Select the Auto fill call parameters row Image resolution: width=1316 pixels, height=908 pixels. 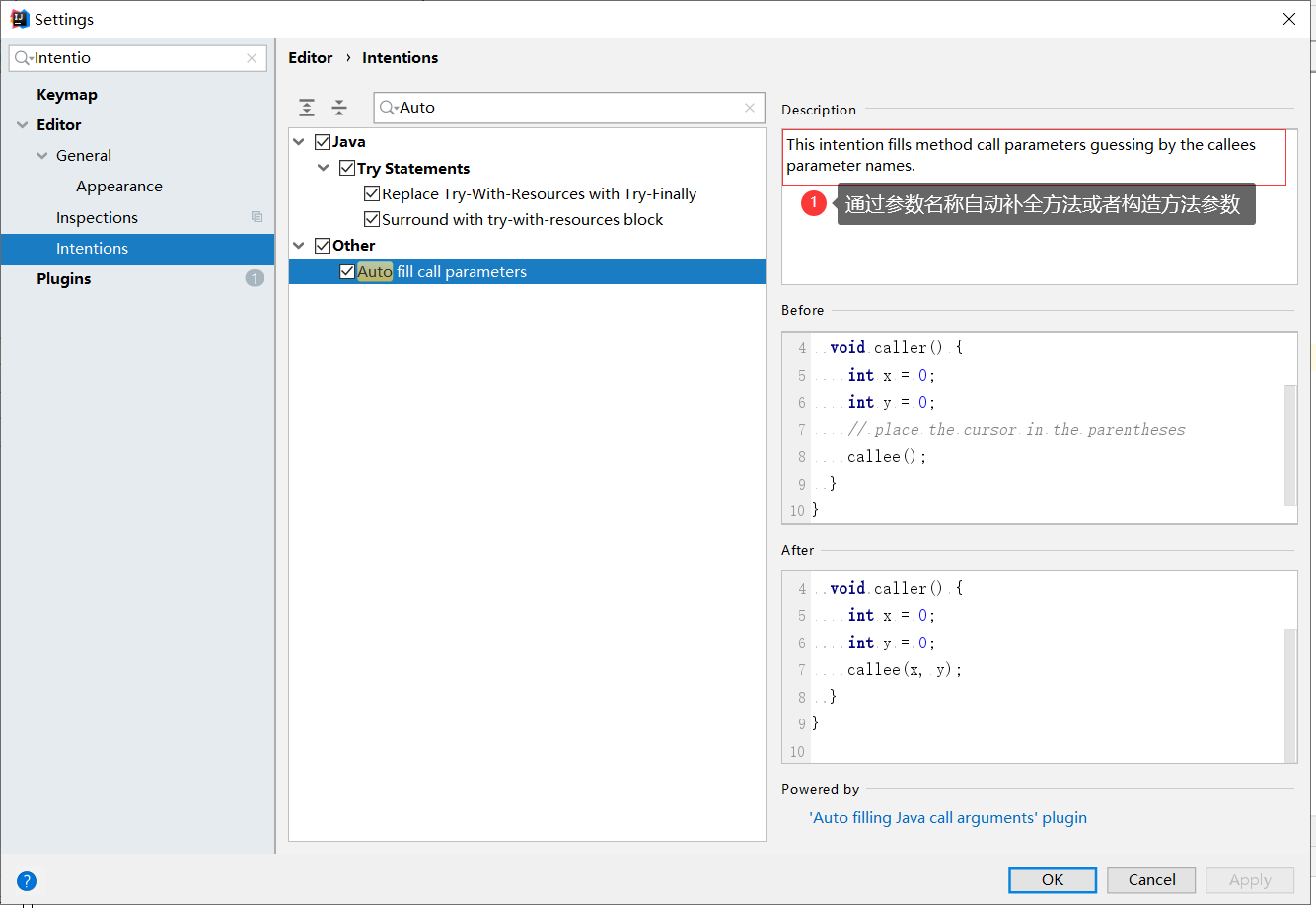(527, 272)
